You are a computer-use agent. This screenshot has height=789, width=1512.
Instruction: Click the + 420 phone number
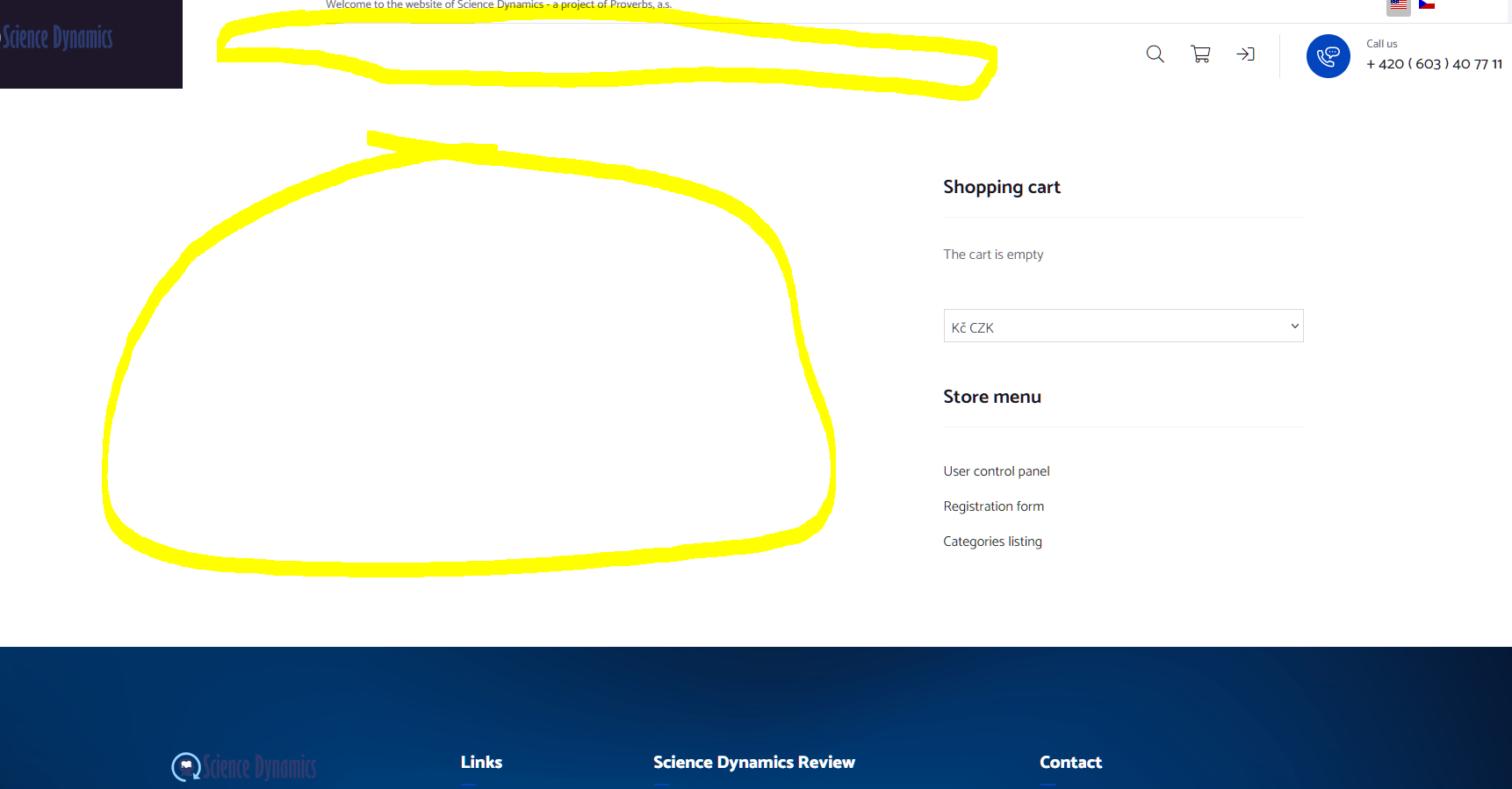[x=1434, y=64]
